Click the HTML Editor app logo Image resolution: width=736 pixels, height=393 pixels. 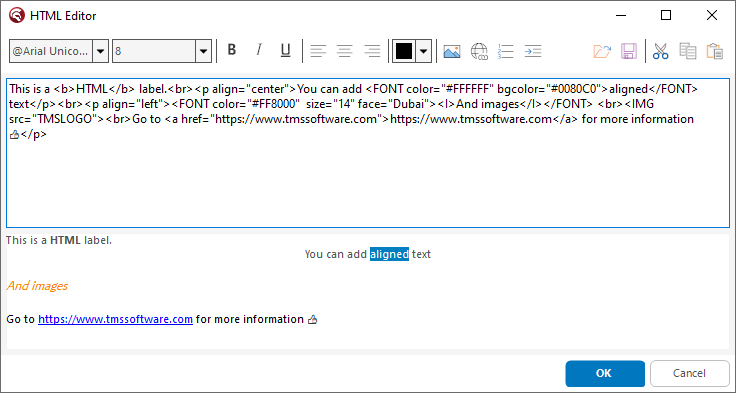point(16,15)
